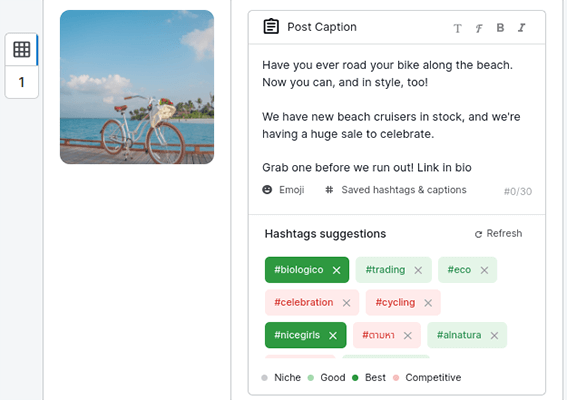Image resolution: width=567 pixels, height=400 pixels.
Task: Select the plain text T formatting icon
Action: 457,28
